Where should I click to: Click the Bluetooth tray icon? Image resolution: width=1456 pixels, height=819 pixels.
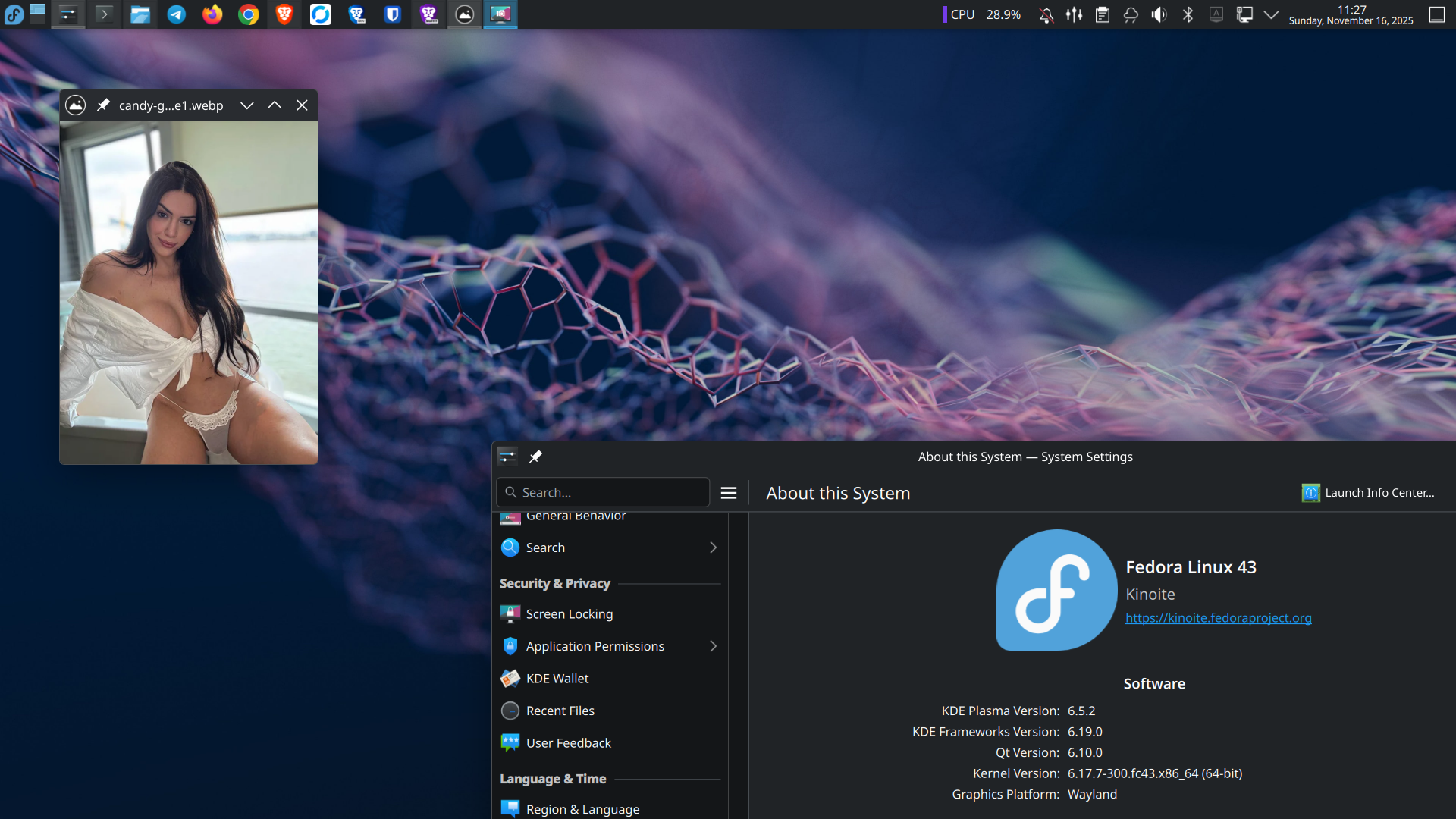1188,14
